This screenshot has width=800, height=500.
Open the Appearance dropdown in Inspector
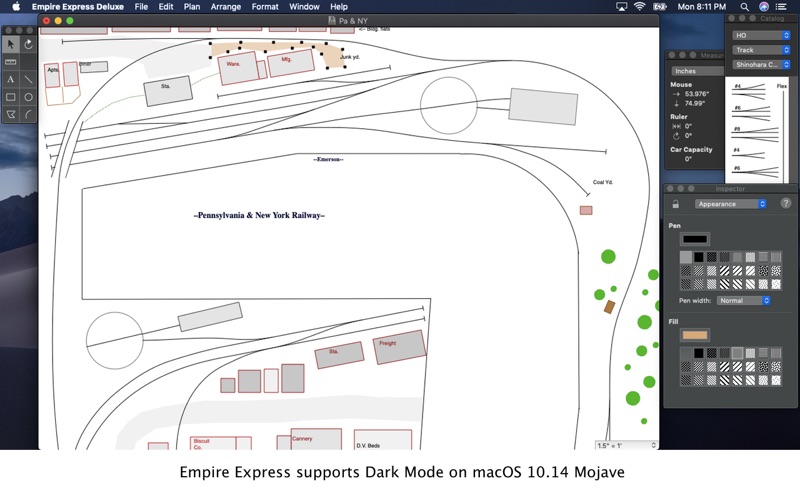coord(731,204)
